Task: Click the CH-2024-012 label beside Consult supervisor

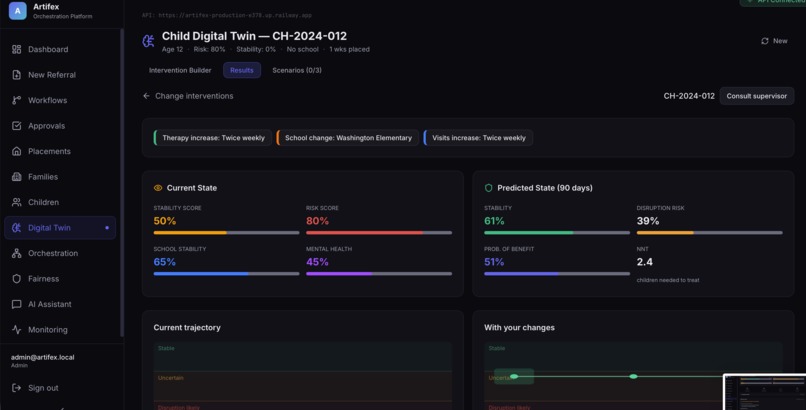Action: click(689, 96)
